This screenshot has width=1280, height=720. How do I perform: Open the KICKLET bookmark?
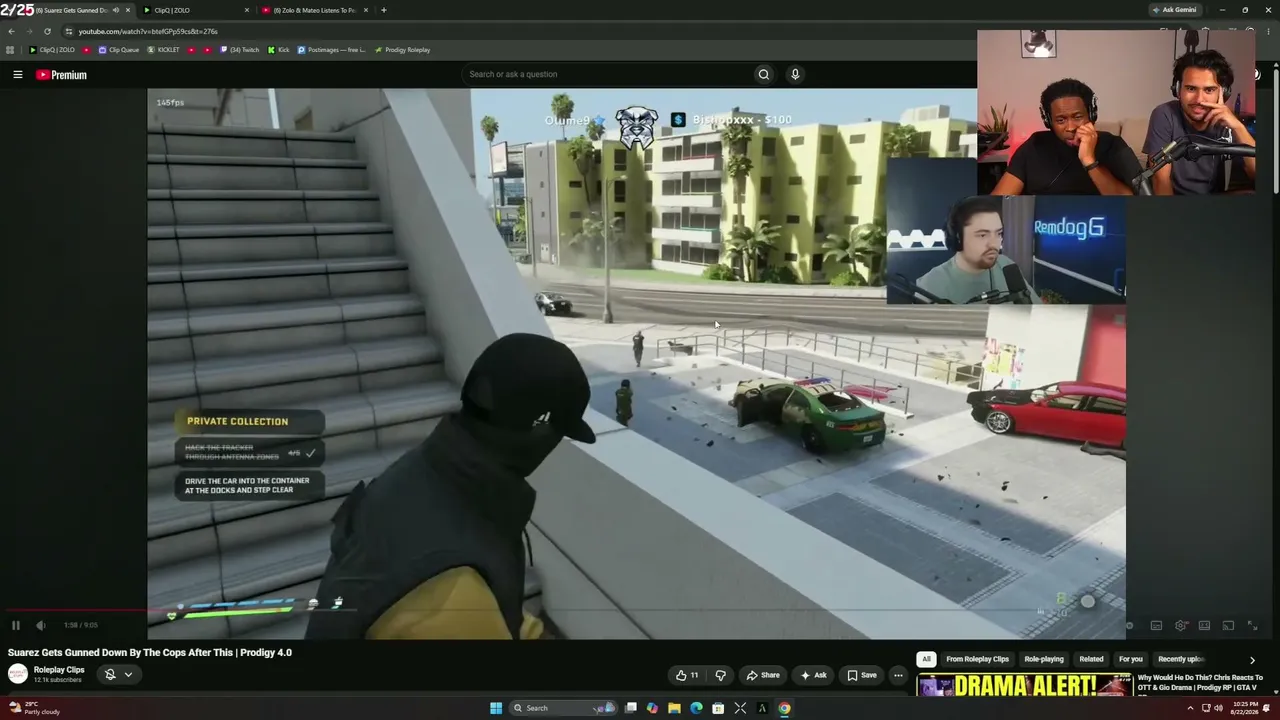pyautogui.click(x=163, y=50)
